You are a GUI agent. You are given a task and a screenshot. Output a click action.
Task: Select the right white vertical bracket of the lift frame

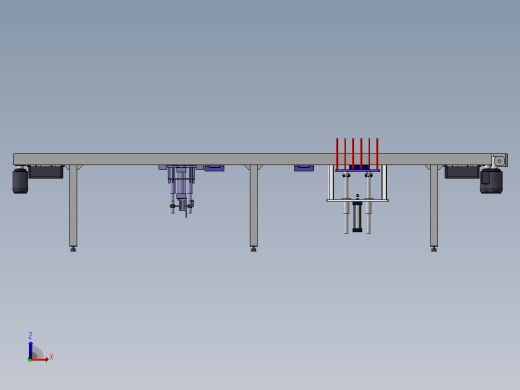(x=384, y=182)
